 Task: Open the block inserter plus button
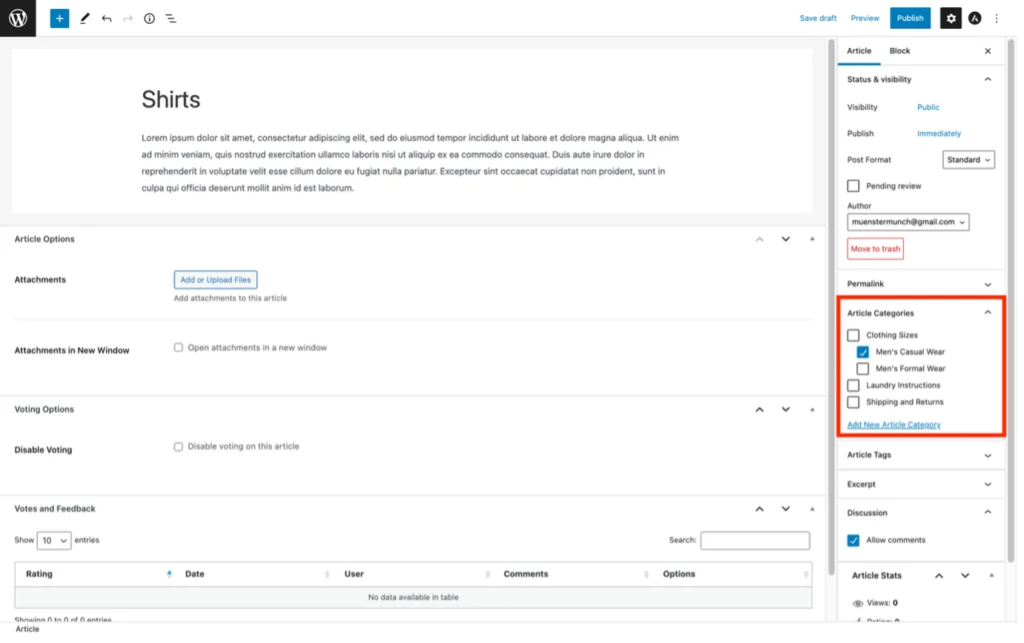click(x=59, y=18)
